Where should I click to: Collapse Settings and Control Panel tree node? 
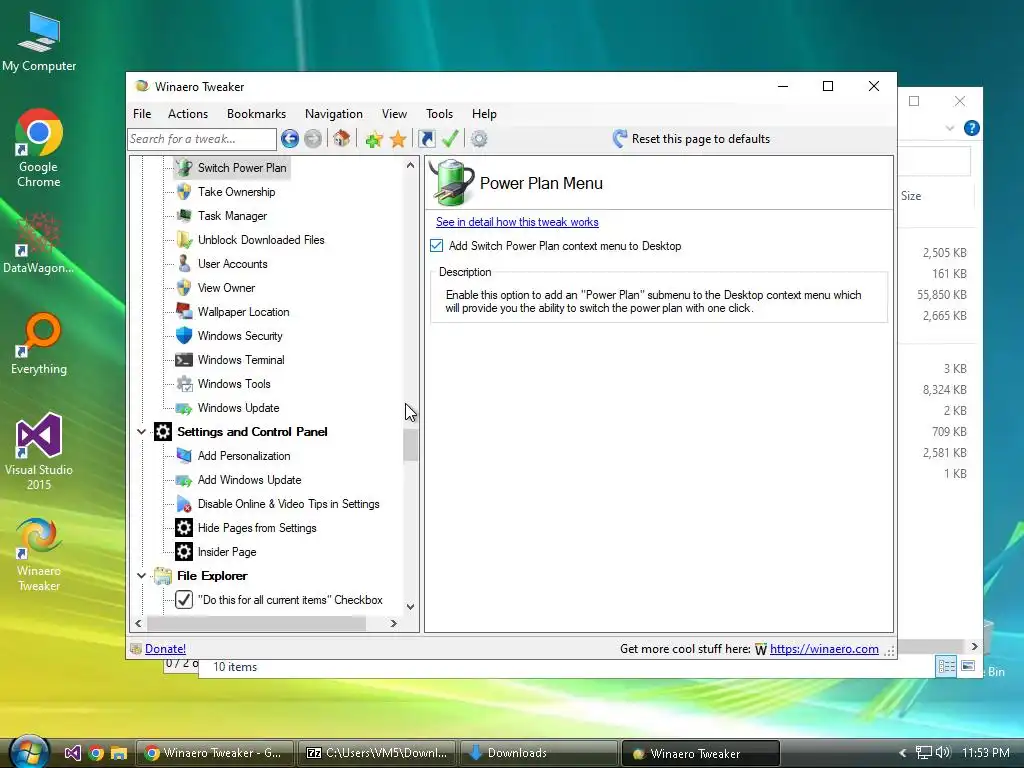[141, 432]
